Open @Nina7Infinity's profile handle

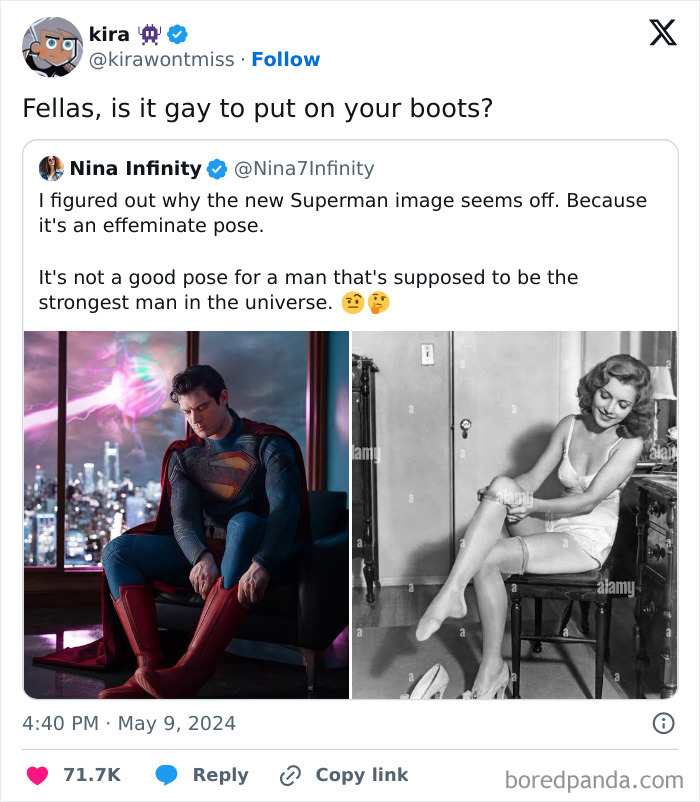(x=305, y=169)
